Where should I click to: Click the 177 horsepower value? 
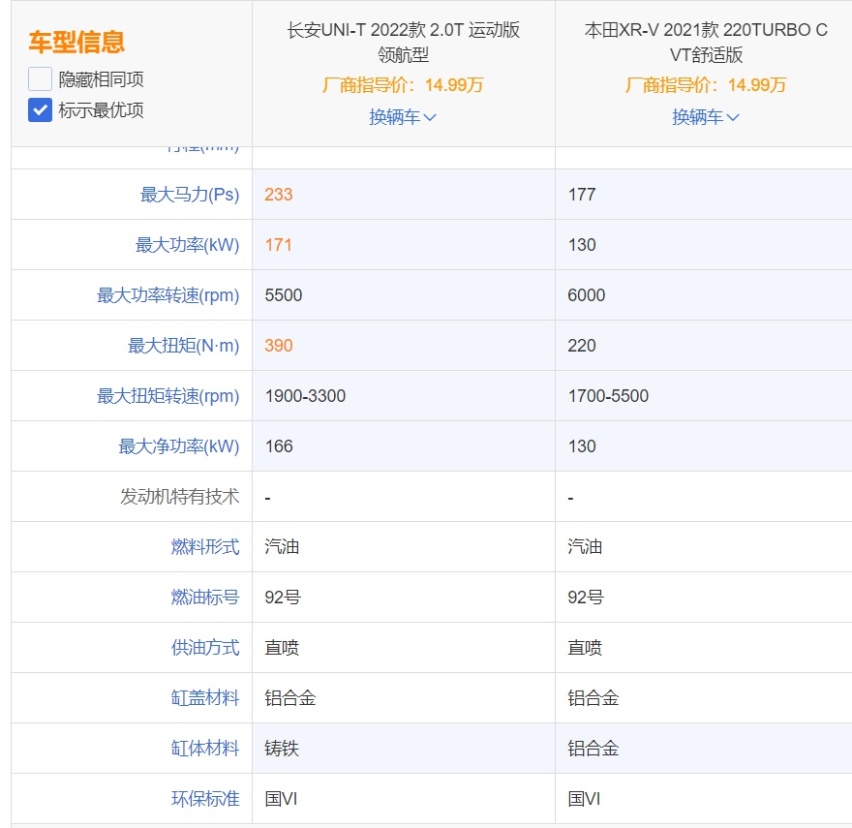click(x=582, y=195)
